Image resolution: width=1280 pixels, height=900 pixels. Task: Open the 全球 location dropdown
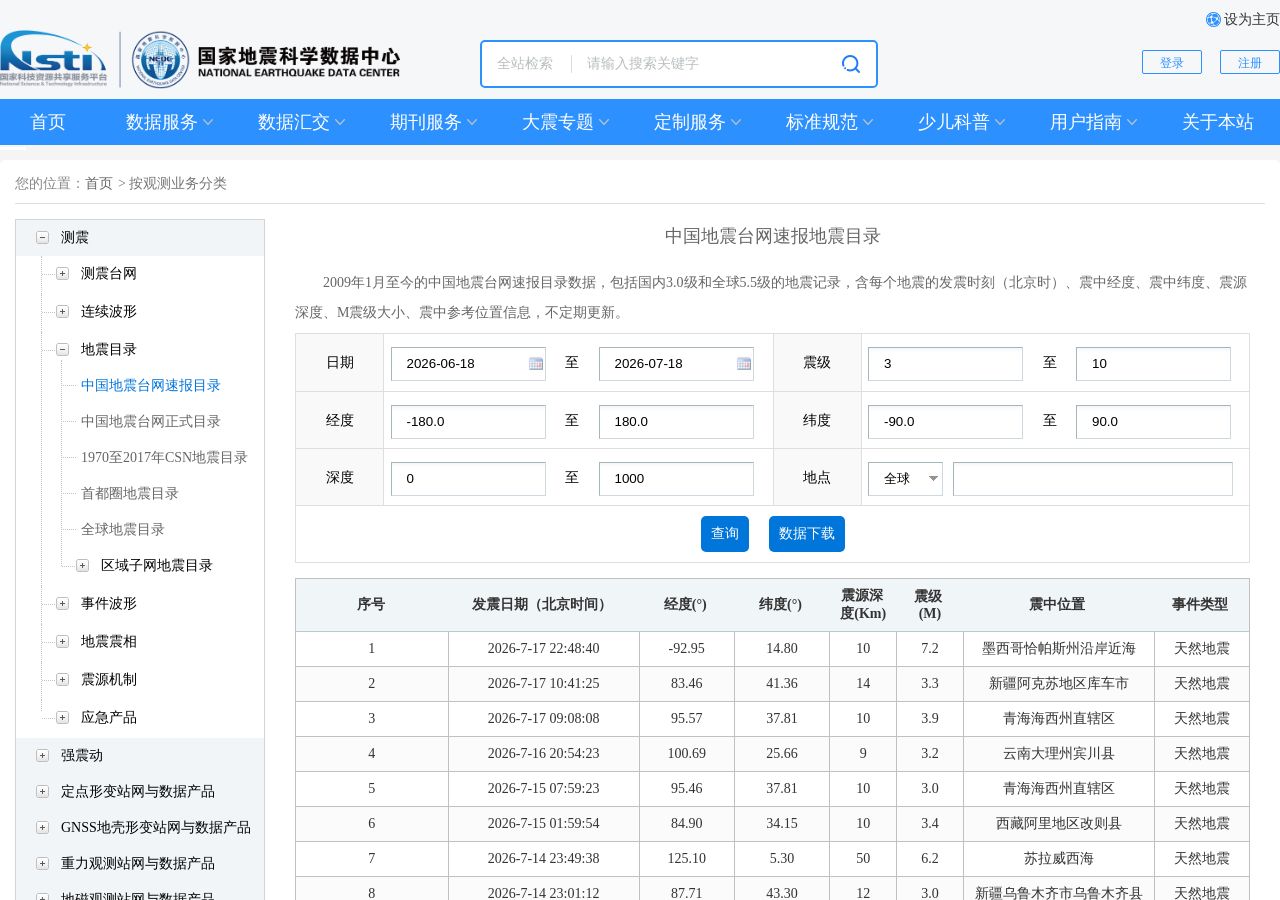(x=905, y=479)
